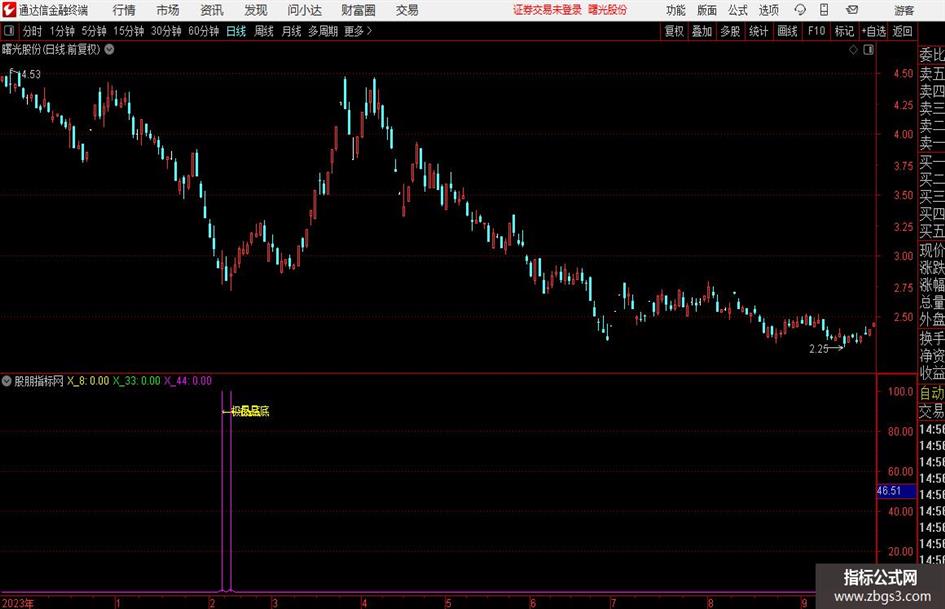Expand the 更多 periods list

[358, 31]
